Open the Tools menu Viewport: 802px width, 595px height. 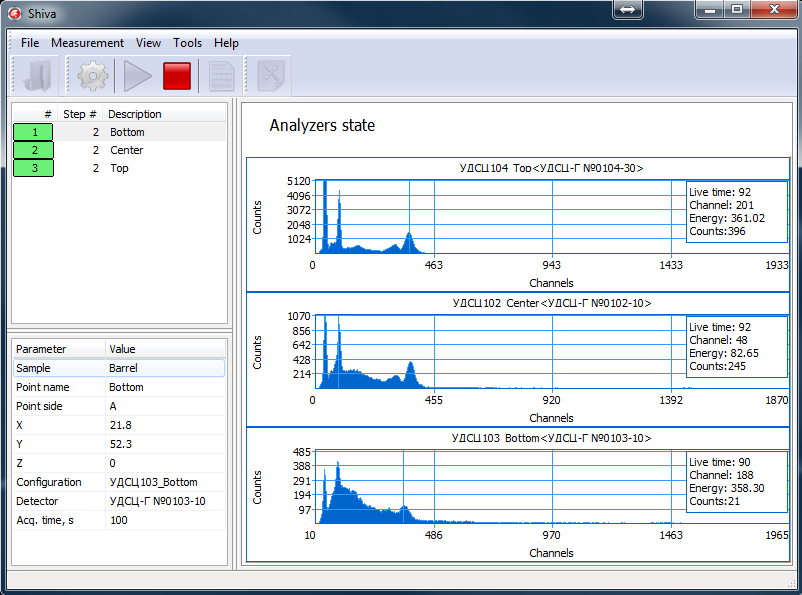tap(187, 43)
